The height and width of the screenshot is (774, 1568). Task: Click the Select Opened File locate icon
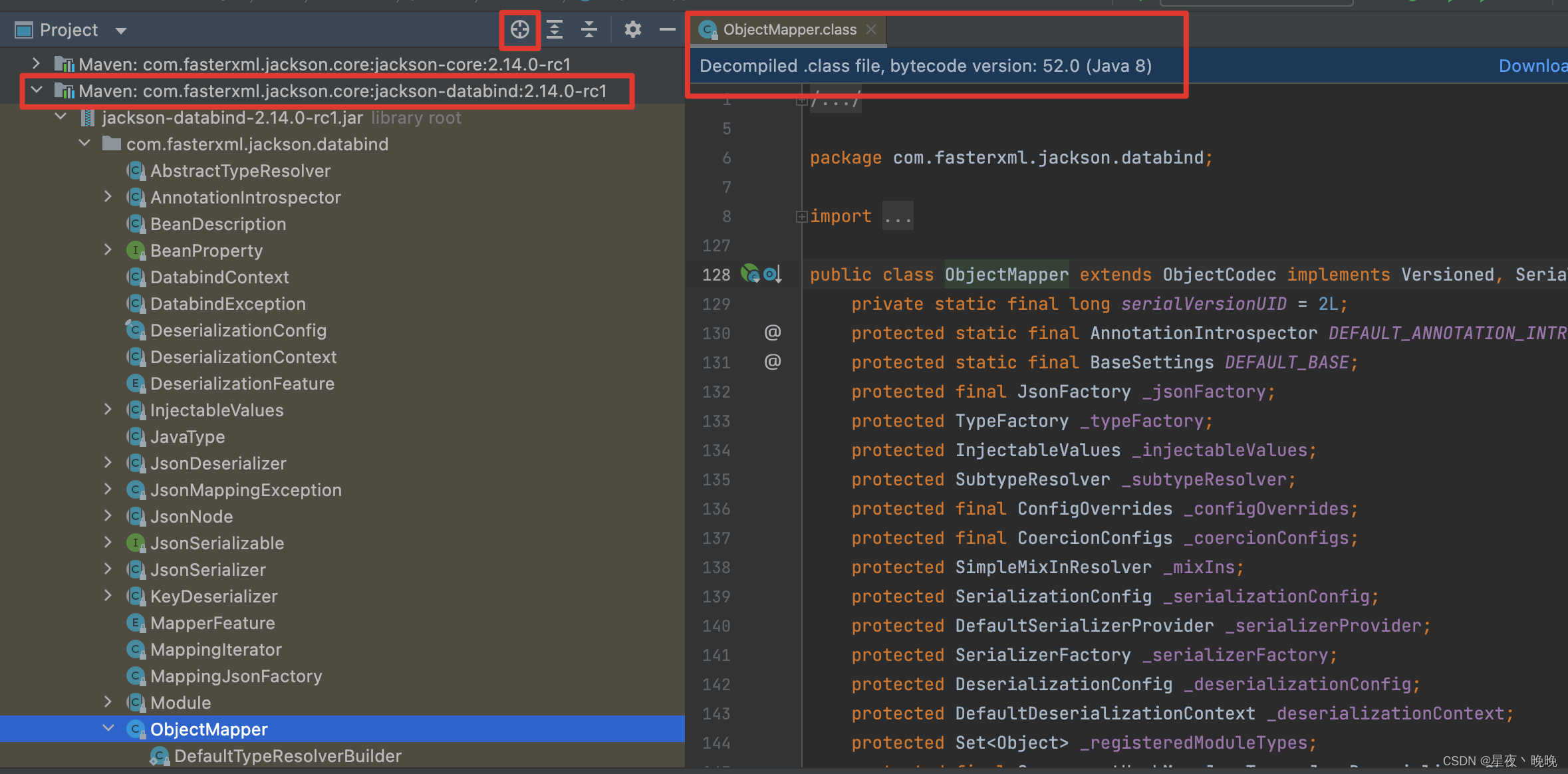[x=520, y=29]
